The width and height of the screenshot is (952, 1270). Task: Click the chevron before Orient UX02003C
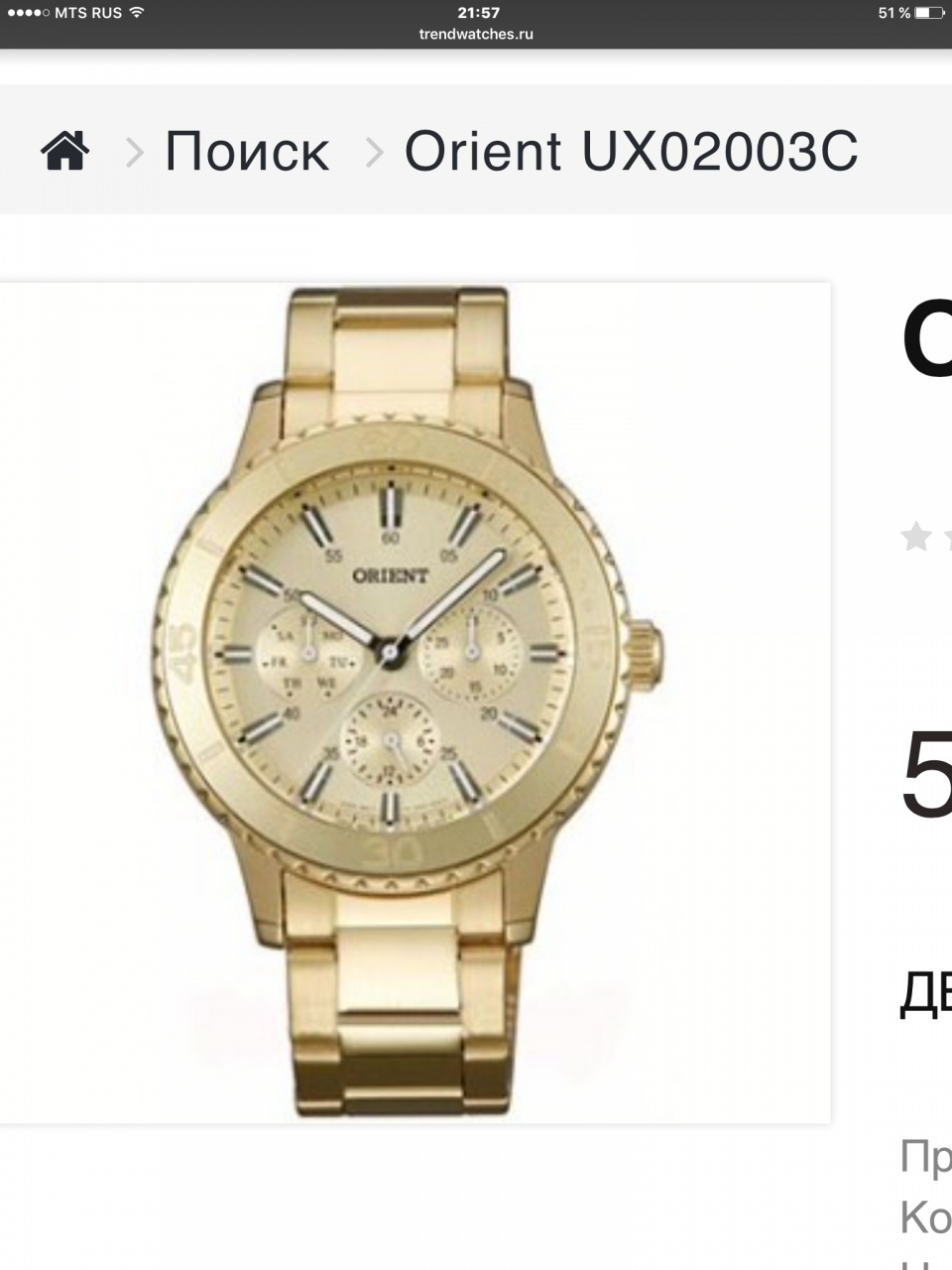(374, 152)
